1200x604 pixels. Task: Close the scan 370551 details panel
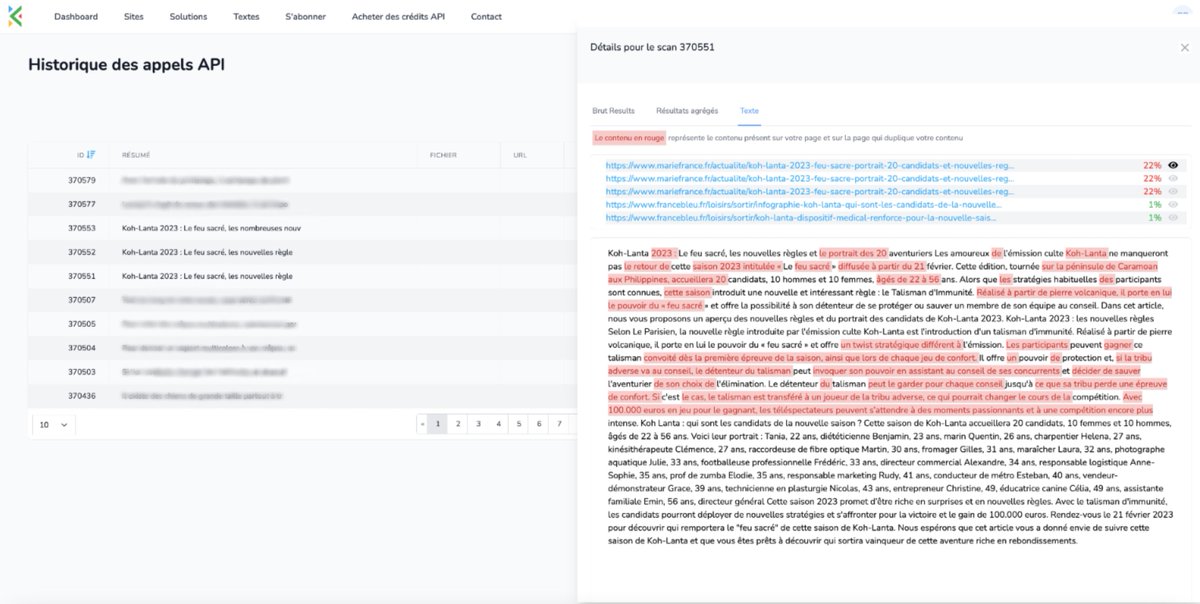click(x=1185, y=47)
